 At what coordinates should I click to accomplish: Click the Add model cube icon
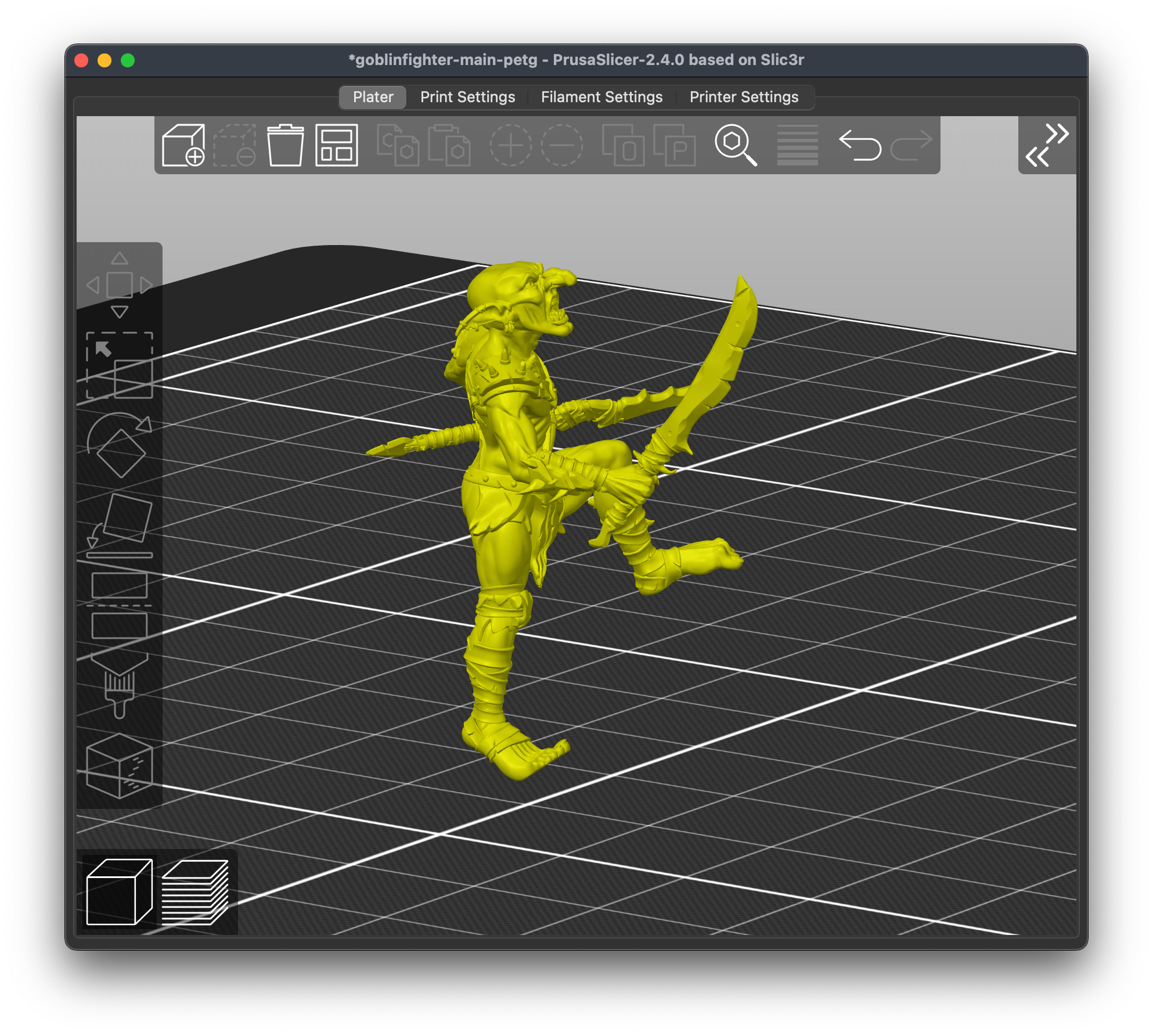click(x=183, y=145)
